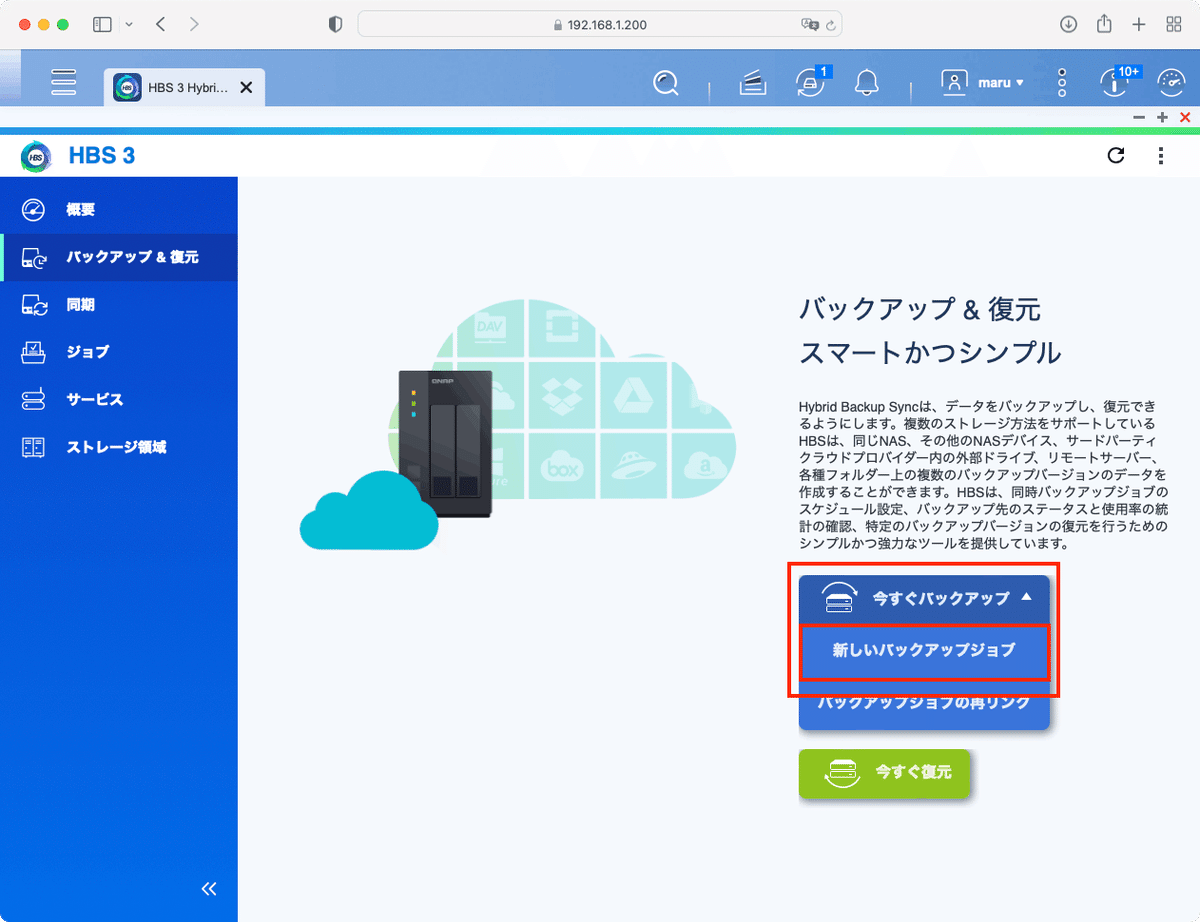Image resolution: width=1200 pixels, height=922 pixels.
Task: Open 同期 section in sidebar
Action: pyautogui.click(x=119, y=305)
